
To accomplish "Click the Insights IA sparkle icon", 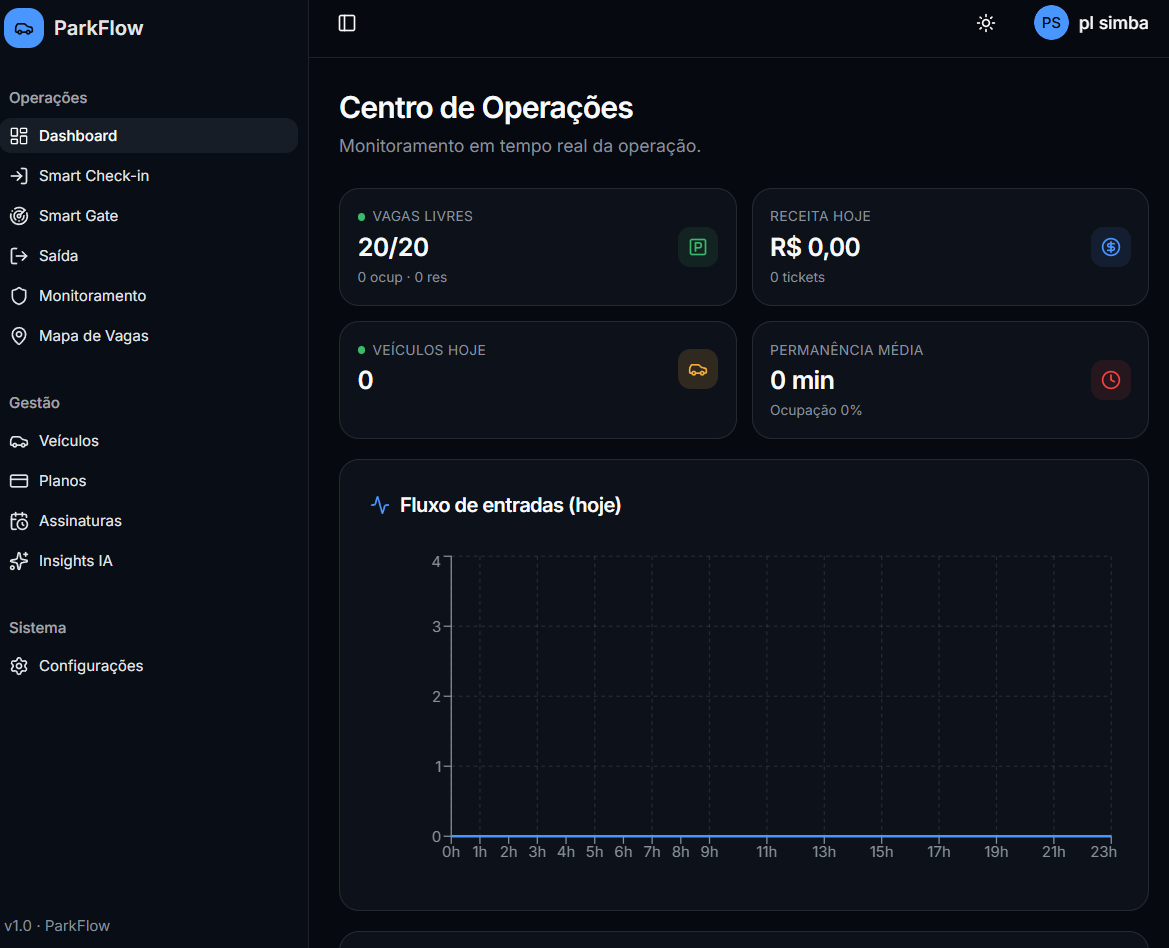I will tap(19, 561).
